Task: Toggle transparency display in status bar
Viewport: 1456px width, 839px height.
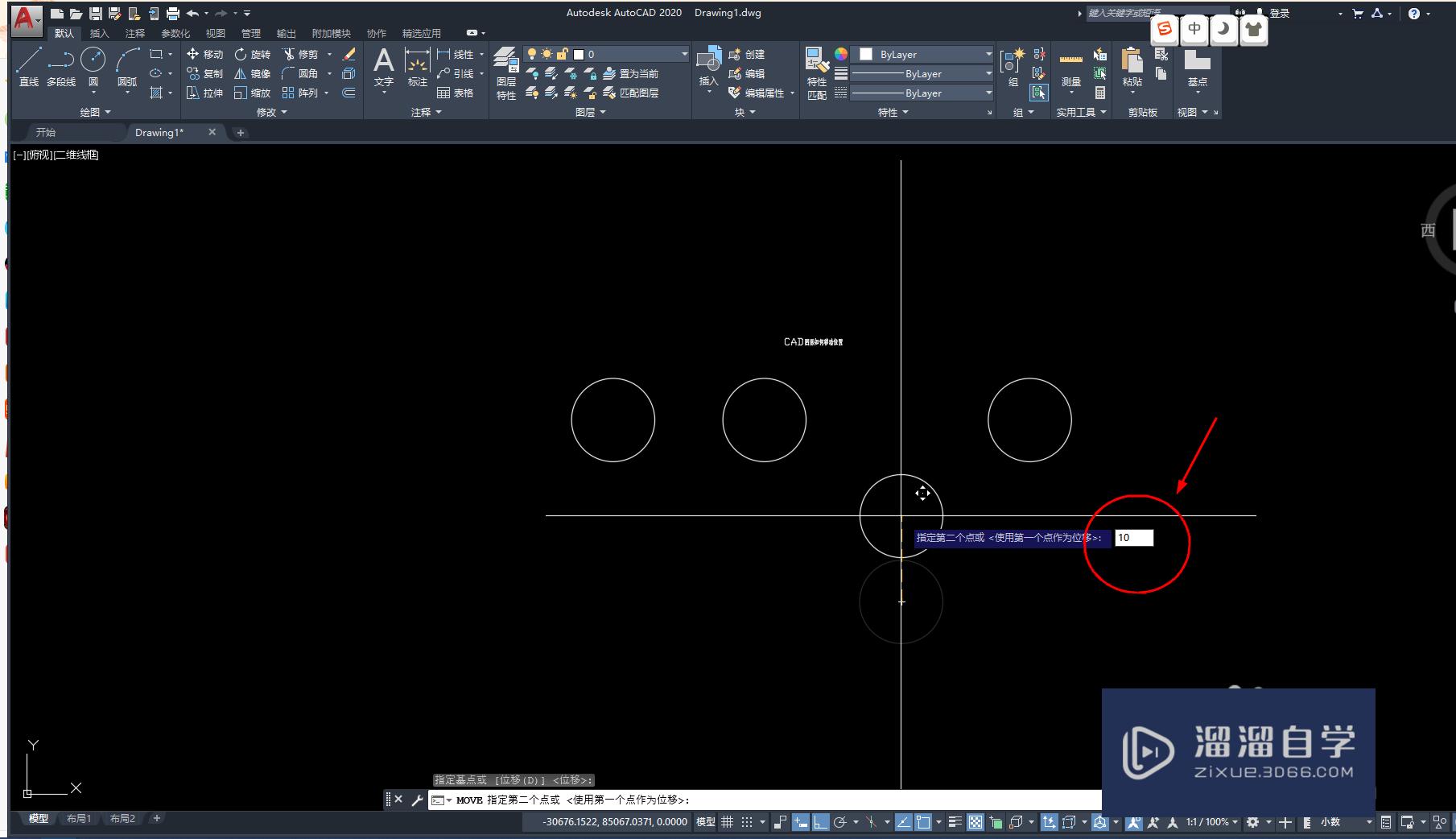Action: click(975, 822)
